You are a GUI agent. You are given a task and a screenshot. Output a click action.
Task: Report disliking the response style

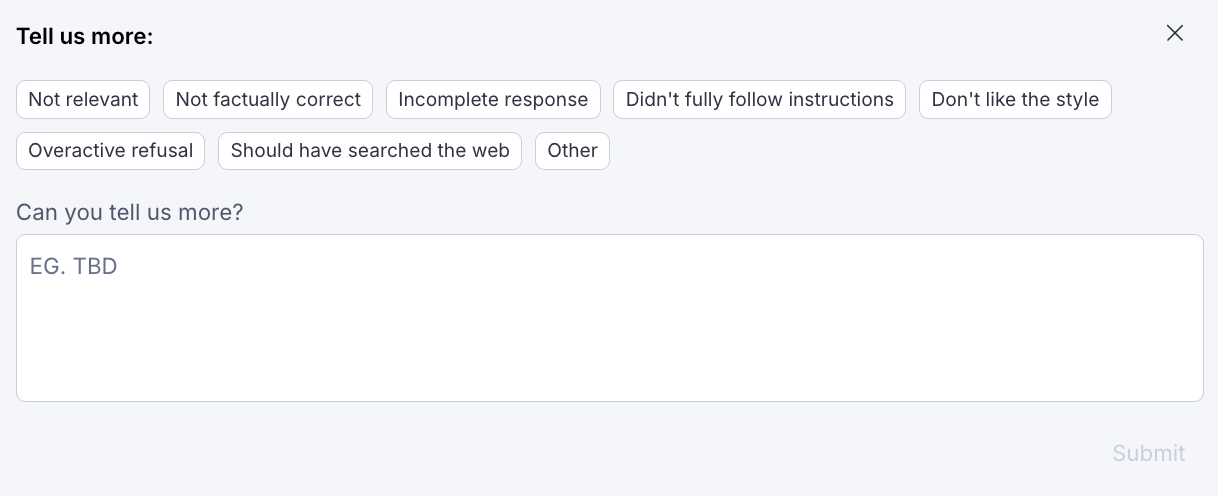coord(1015,100)
